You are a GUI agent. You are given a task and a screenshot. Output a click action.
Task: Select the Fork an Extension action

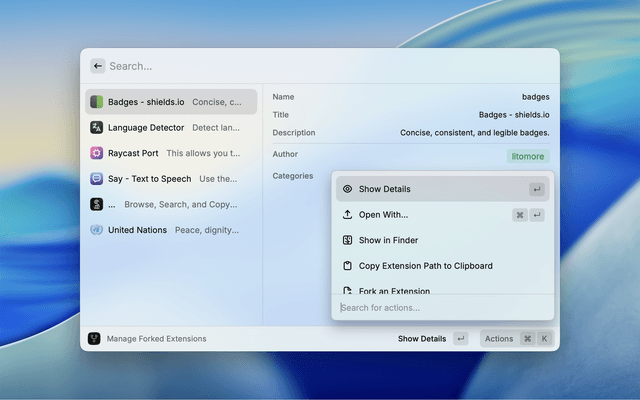coord(394,291)
